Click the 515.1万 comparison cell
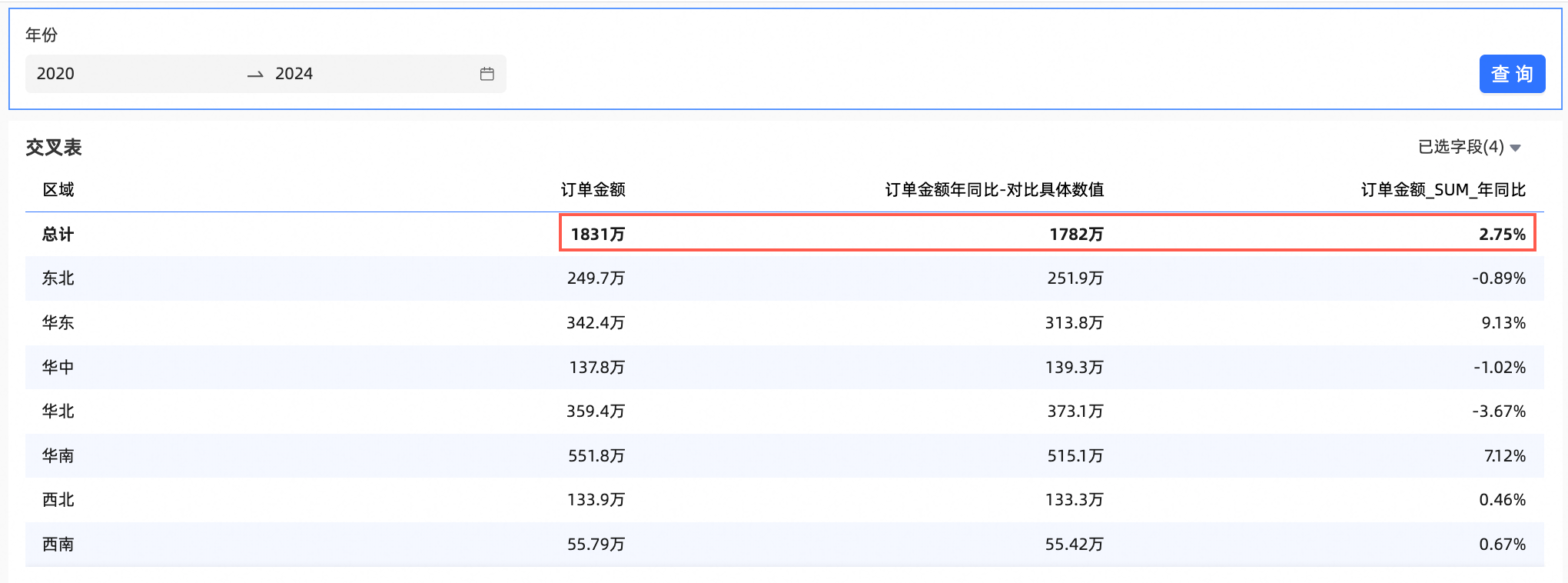 point(1075,456)
